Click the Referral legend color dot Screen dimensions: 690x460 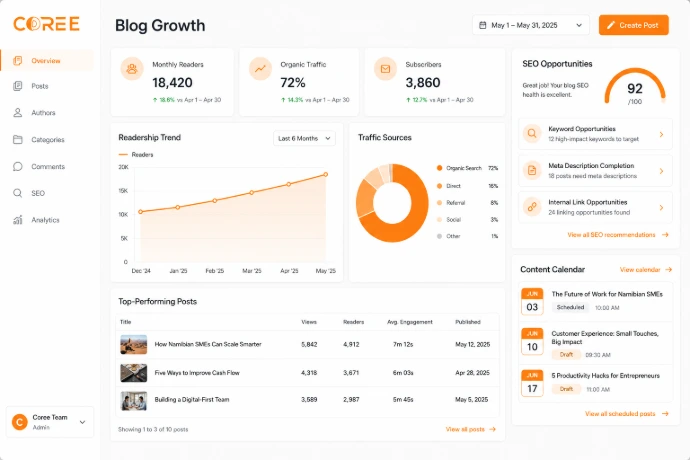tap(439, 202)
